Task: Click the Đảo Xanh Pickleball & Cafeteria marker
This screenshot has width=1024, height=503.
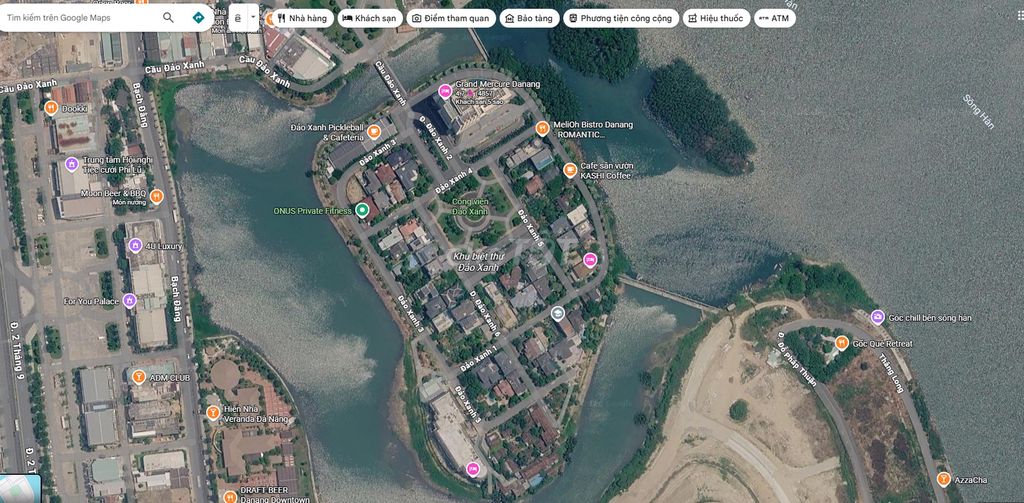Action: pos(374,132)
